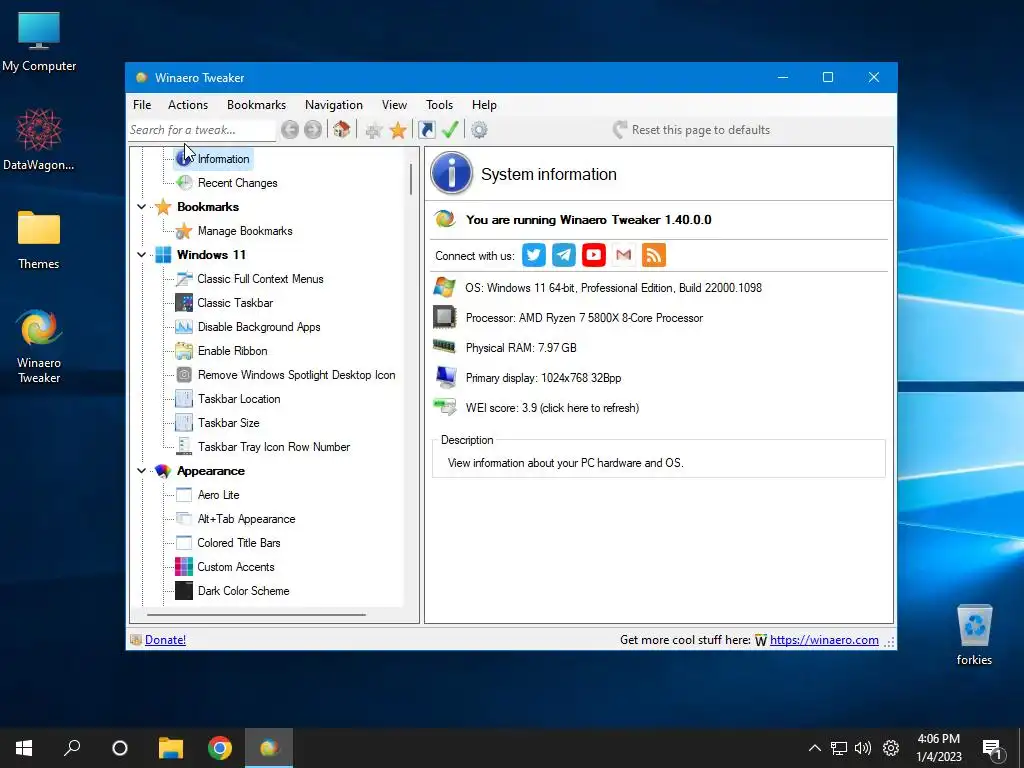The height and width of the screenshot is (768, 1024).
Task: Click Reset this page to defaults
Action: click(x=692, y=130)
